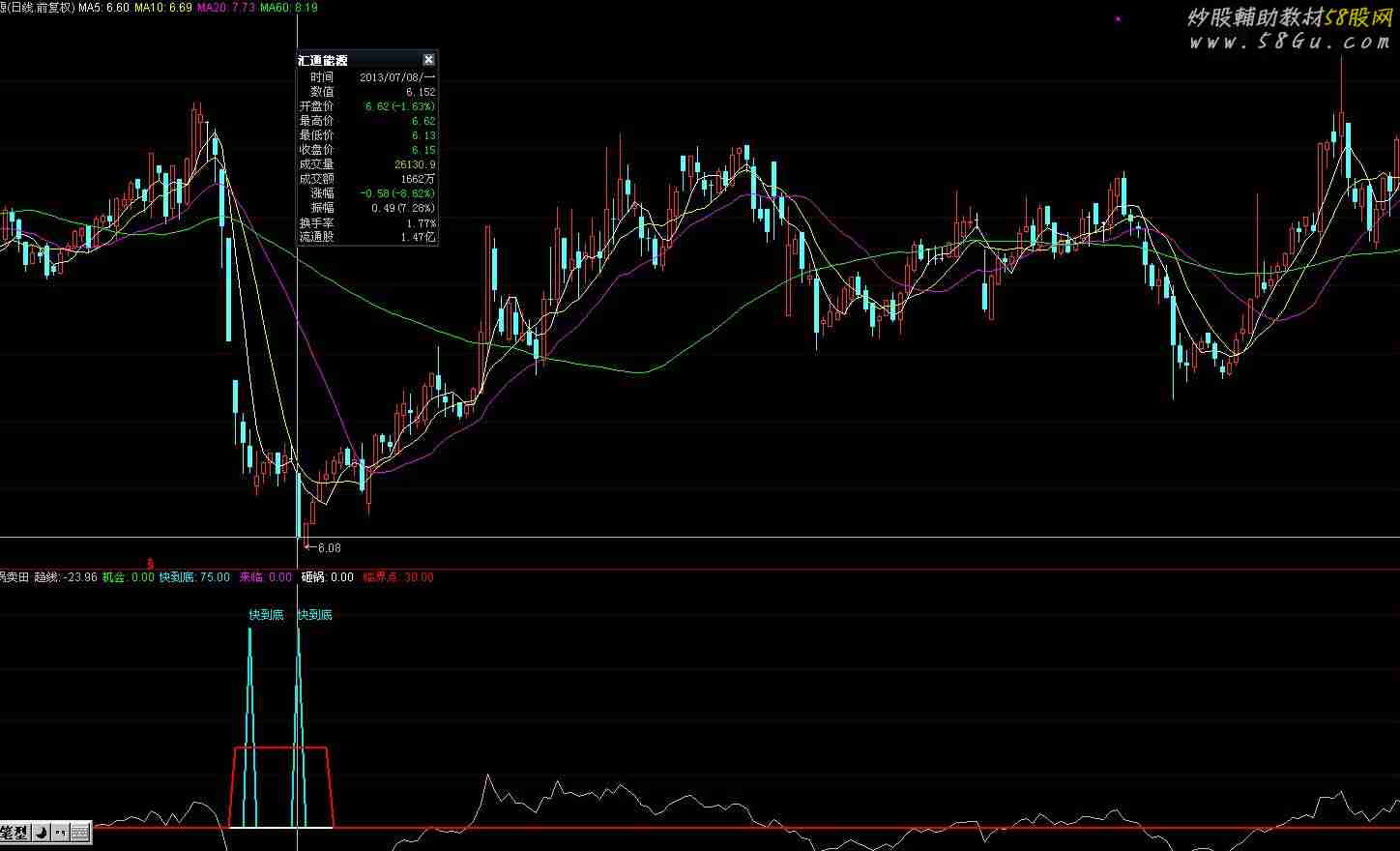Click the crescent moon icon in bottom toolbar
This screenshot has width=1400, height=851.
click(43, 832)
